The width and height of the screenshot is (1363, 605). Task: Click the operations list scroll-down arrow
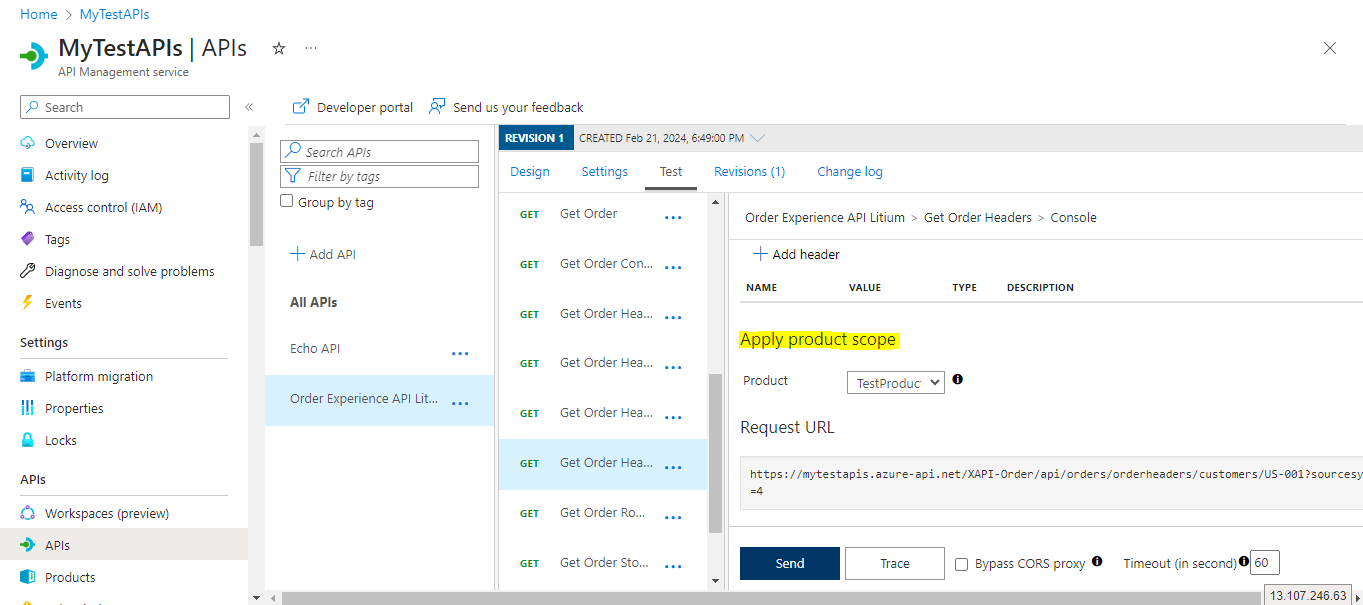click(715, 580)
